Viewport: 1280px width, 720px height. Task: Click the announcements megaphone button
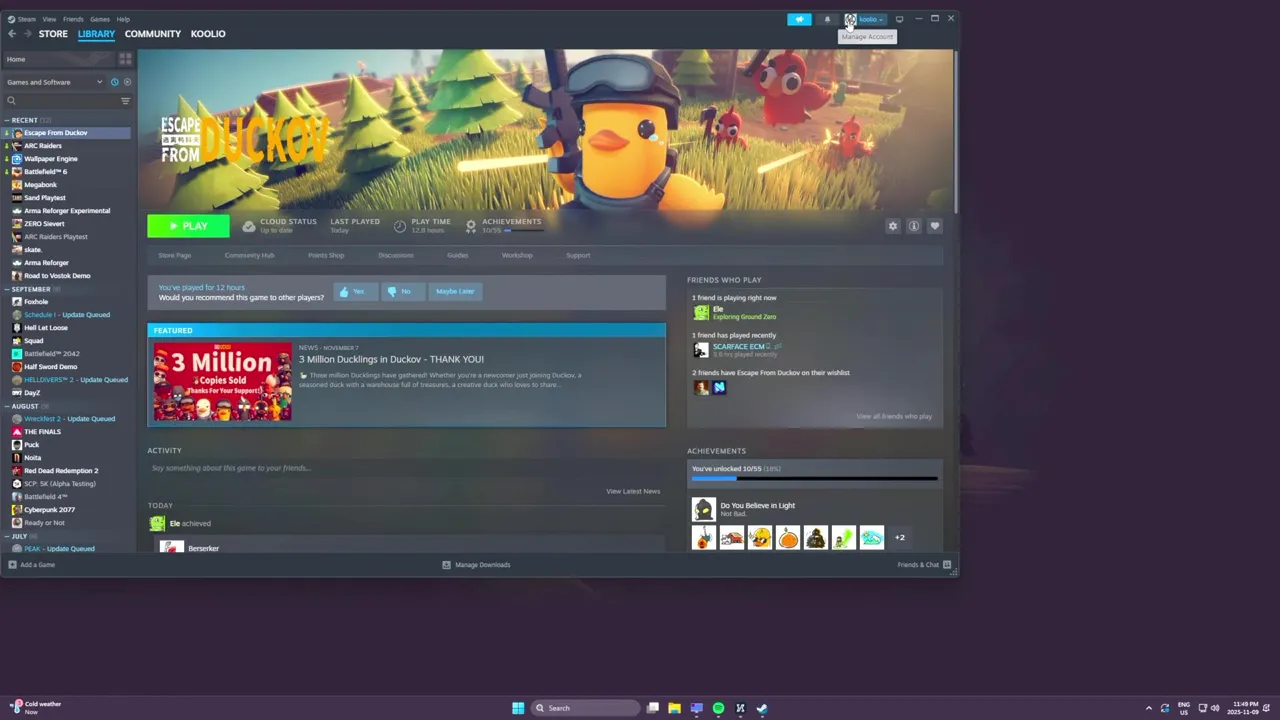[799, 19]
